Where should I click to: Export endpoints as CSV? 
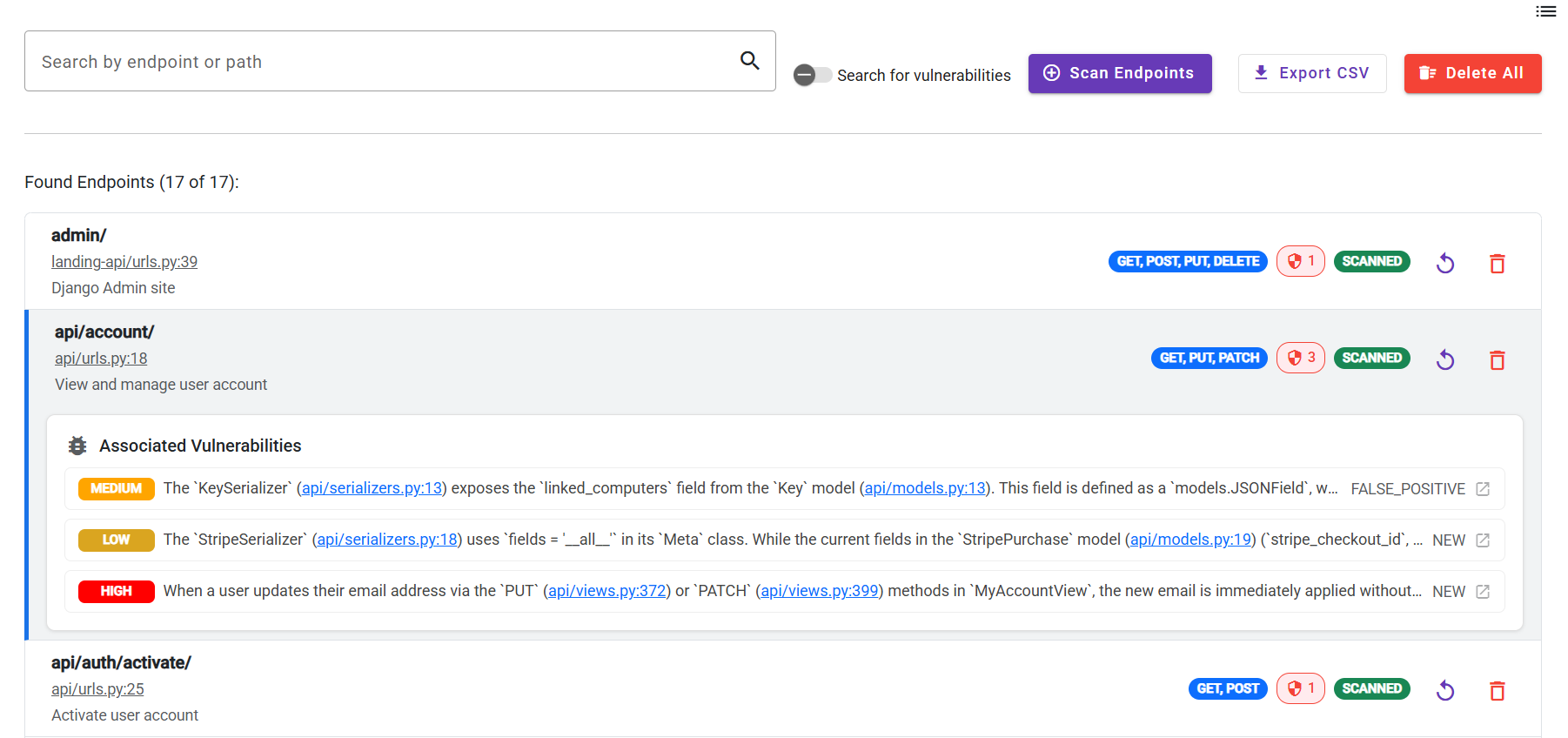1311,73
